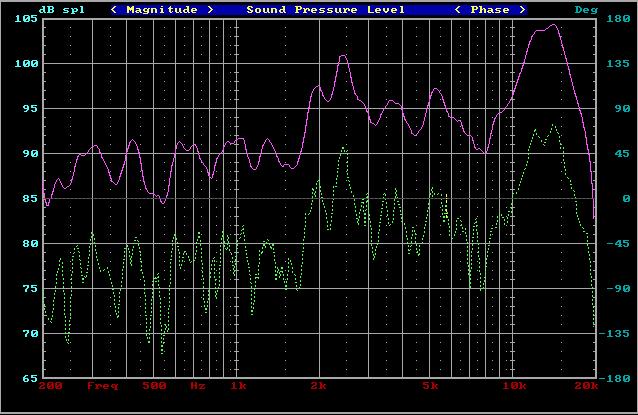Image resolution: width=638 pixels, height=415 pixels.
Task: Select the Magnitude header label
Action: (162, 9)
